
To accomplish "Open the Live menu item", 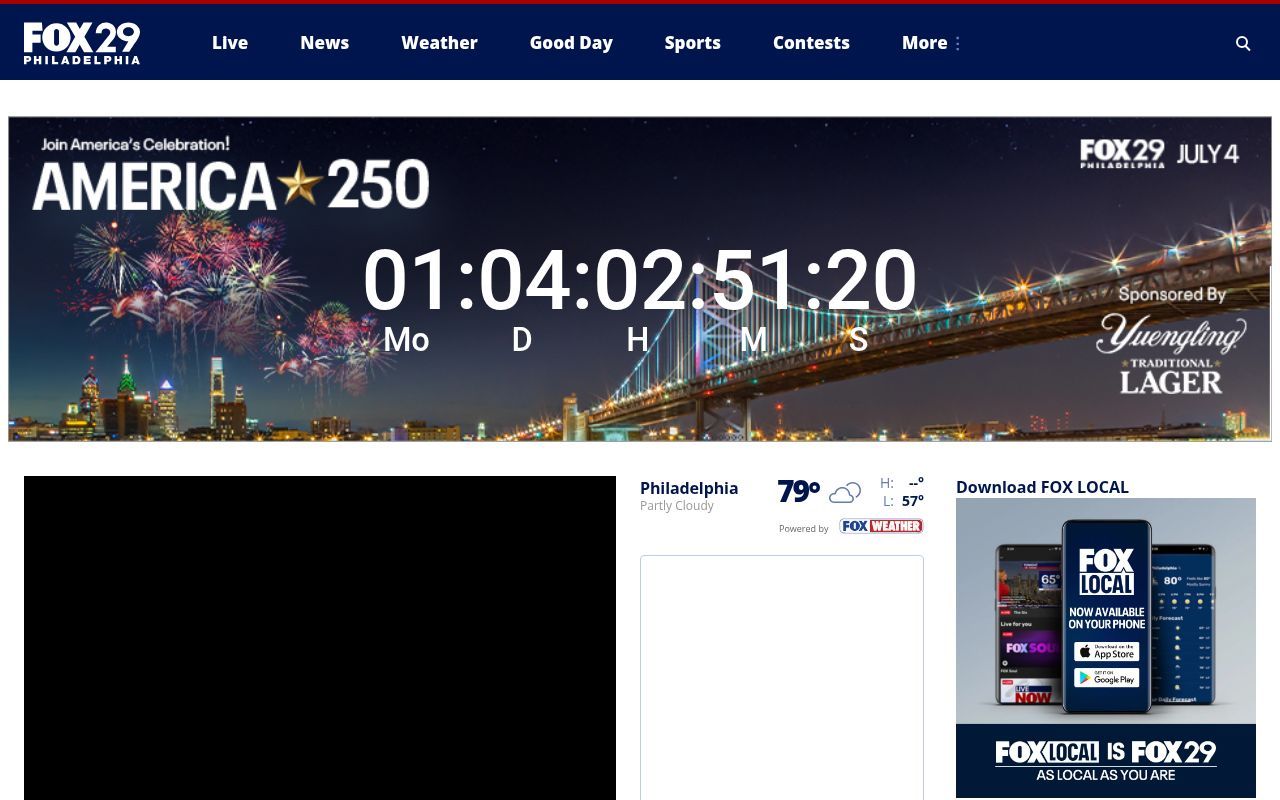I will pyautogui.click(x=230, y=43).
